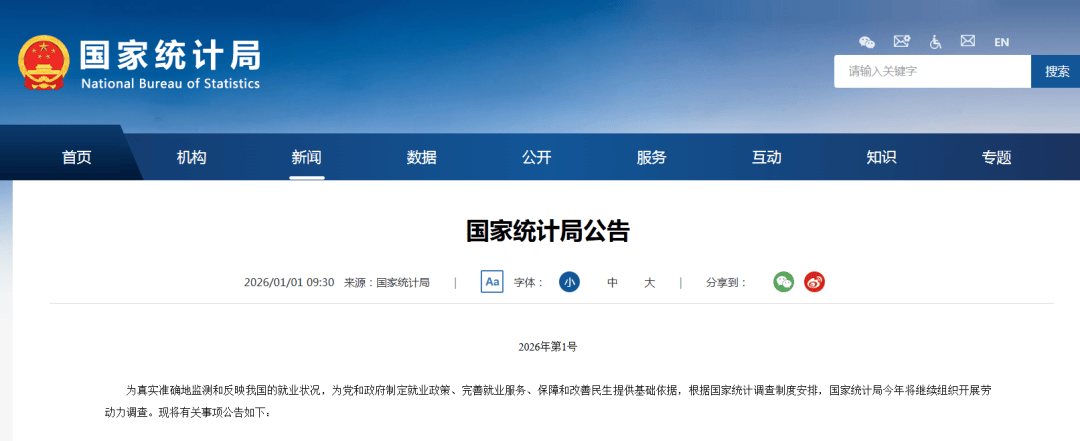This screenshot has height=441, width=1080.
Task: Open the mail settings envelope icon
Action: pos(901,42)
